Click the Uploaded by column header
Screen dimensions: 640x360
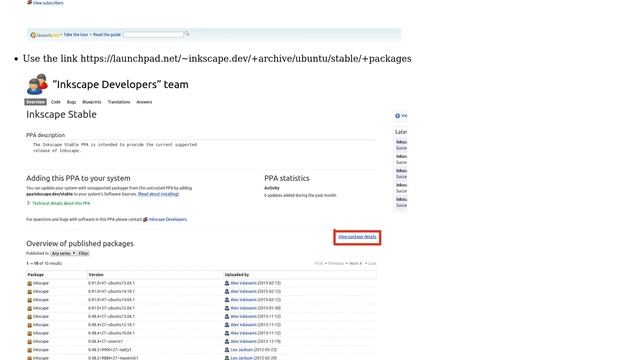point(237,275)
